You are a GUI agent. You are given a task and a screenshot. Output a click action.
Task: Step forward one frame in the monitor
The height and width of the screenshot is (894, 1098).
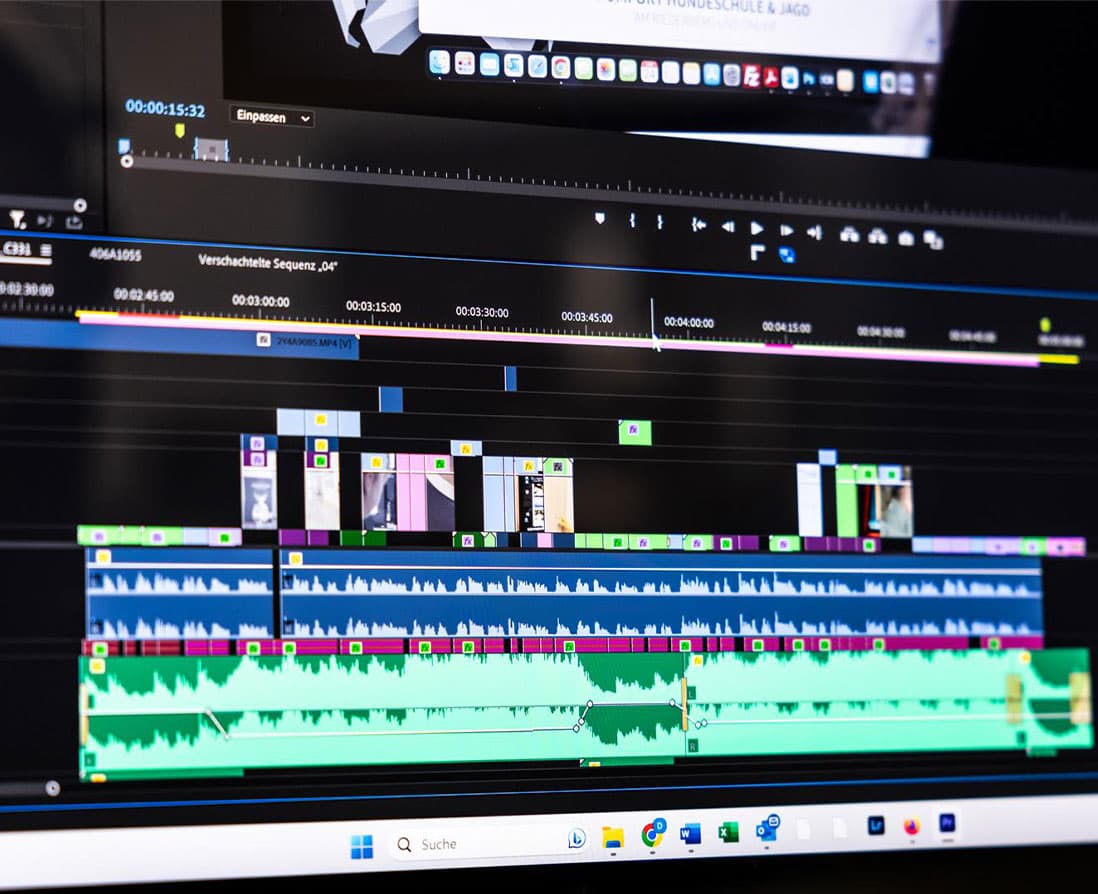[786, 230]
